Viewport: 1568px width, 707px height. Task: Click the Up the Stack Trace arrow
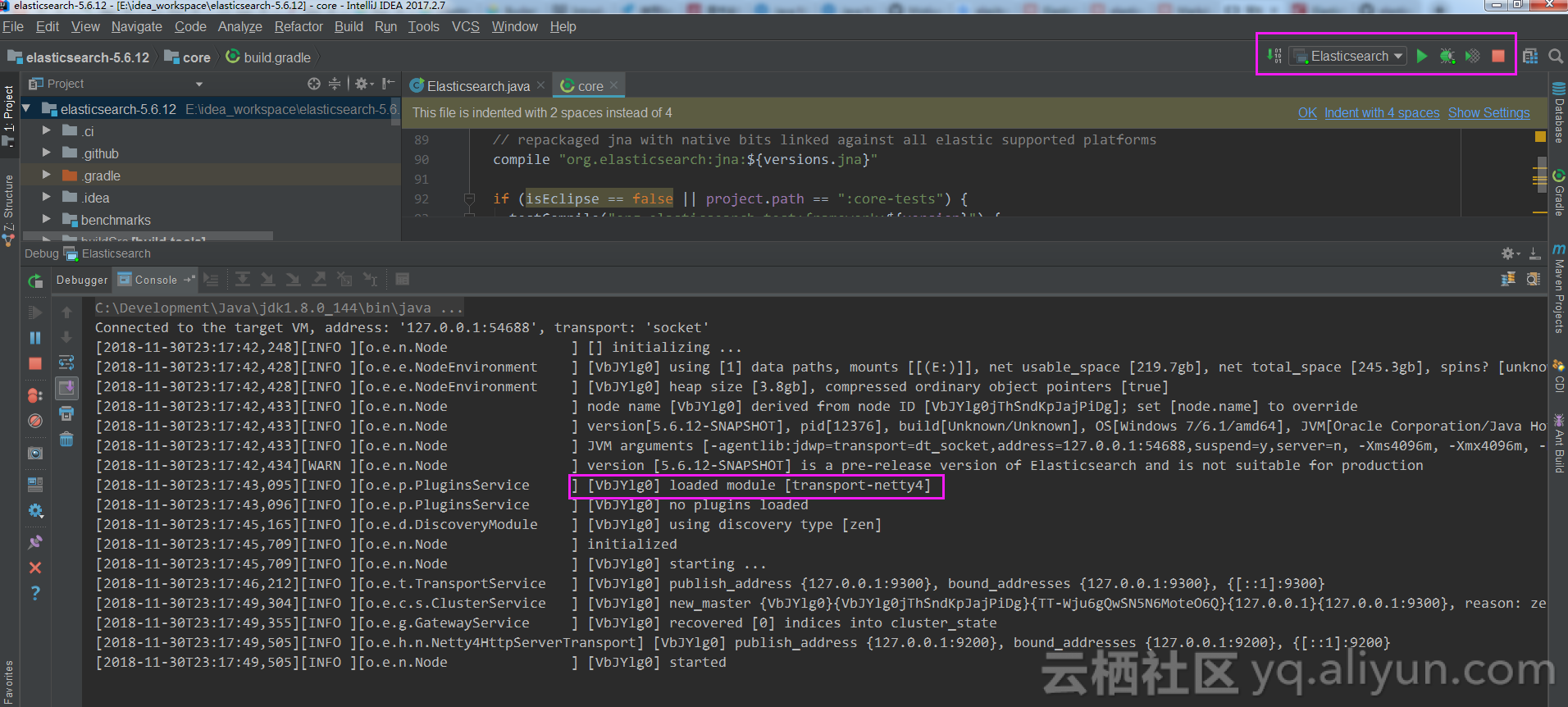(66, 312)
